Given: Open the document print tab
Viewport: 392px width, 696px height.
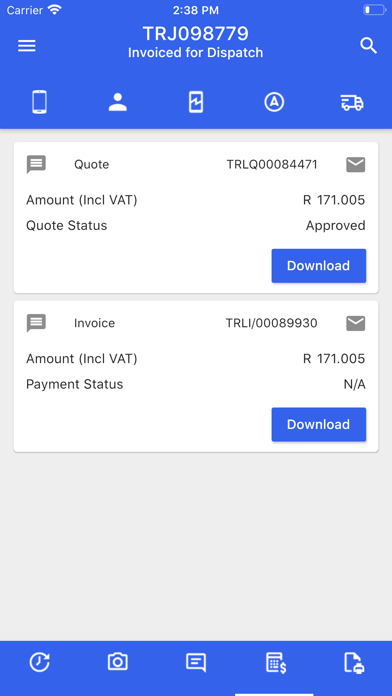Looking at the screenshot, I should [x=354, y=663].
